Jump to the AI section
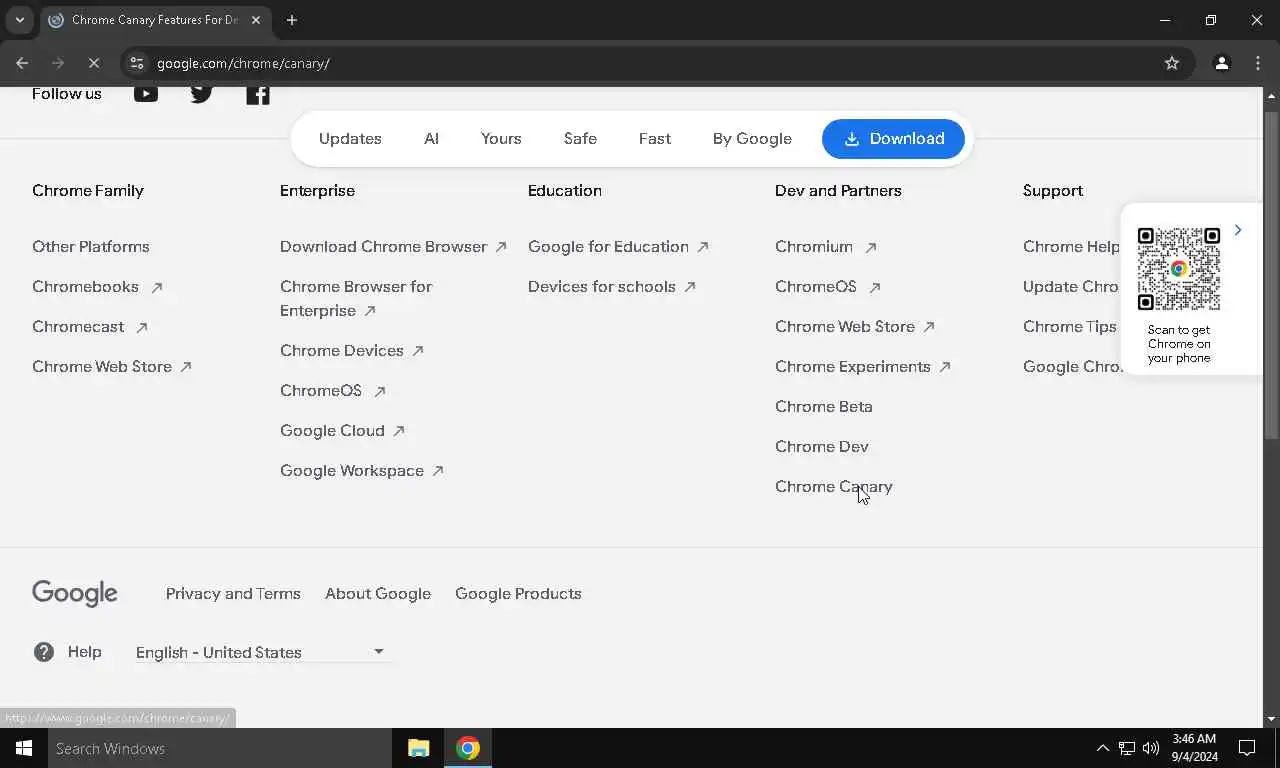The height and width of the screenshot is (768, 1280). (431, 139)
